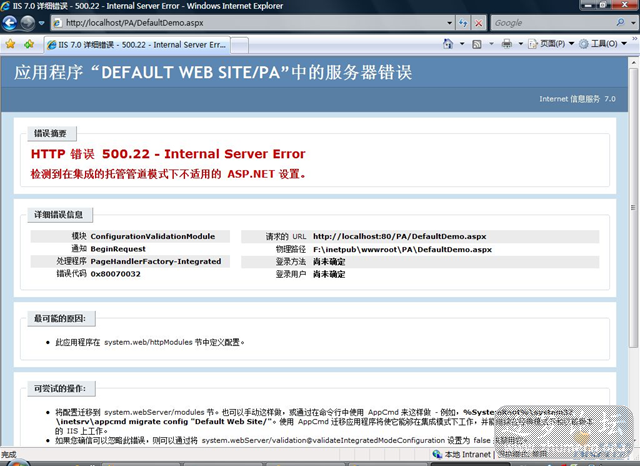This screenshot has height=466, width=640.
Task: Click the 可尝试的操作 section label
Action: [x=60, y=388]
